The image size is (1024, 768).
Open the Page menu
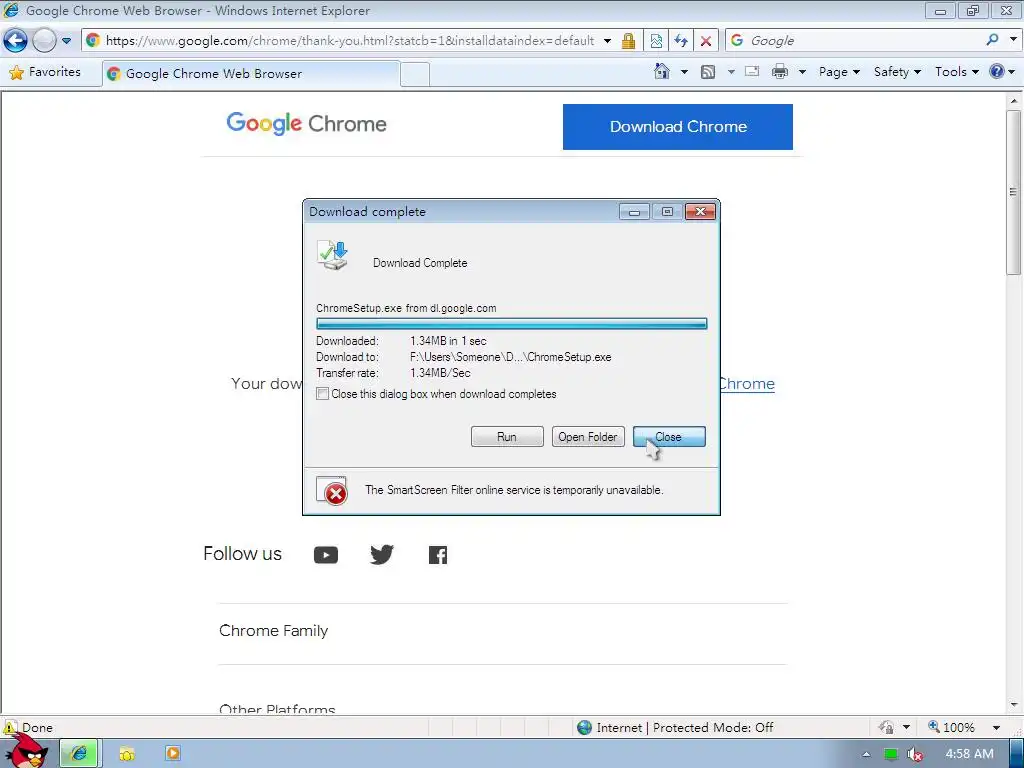click(839, 72)
